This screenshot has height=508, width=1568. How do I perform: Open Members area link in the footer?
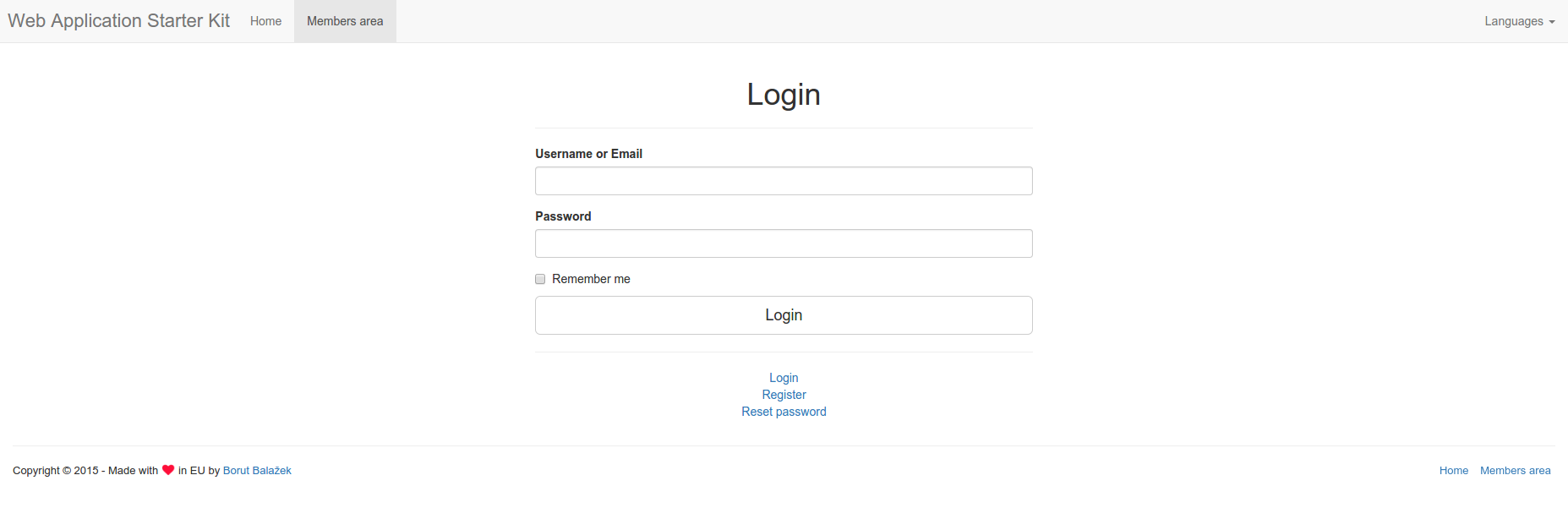pyautogui.click(x=1515, y=471)
